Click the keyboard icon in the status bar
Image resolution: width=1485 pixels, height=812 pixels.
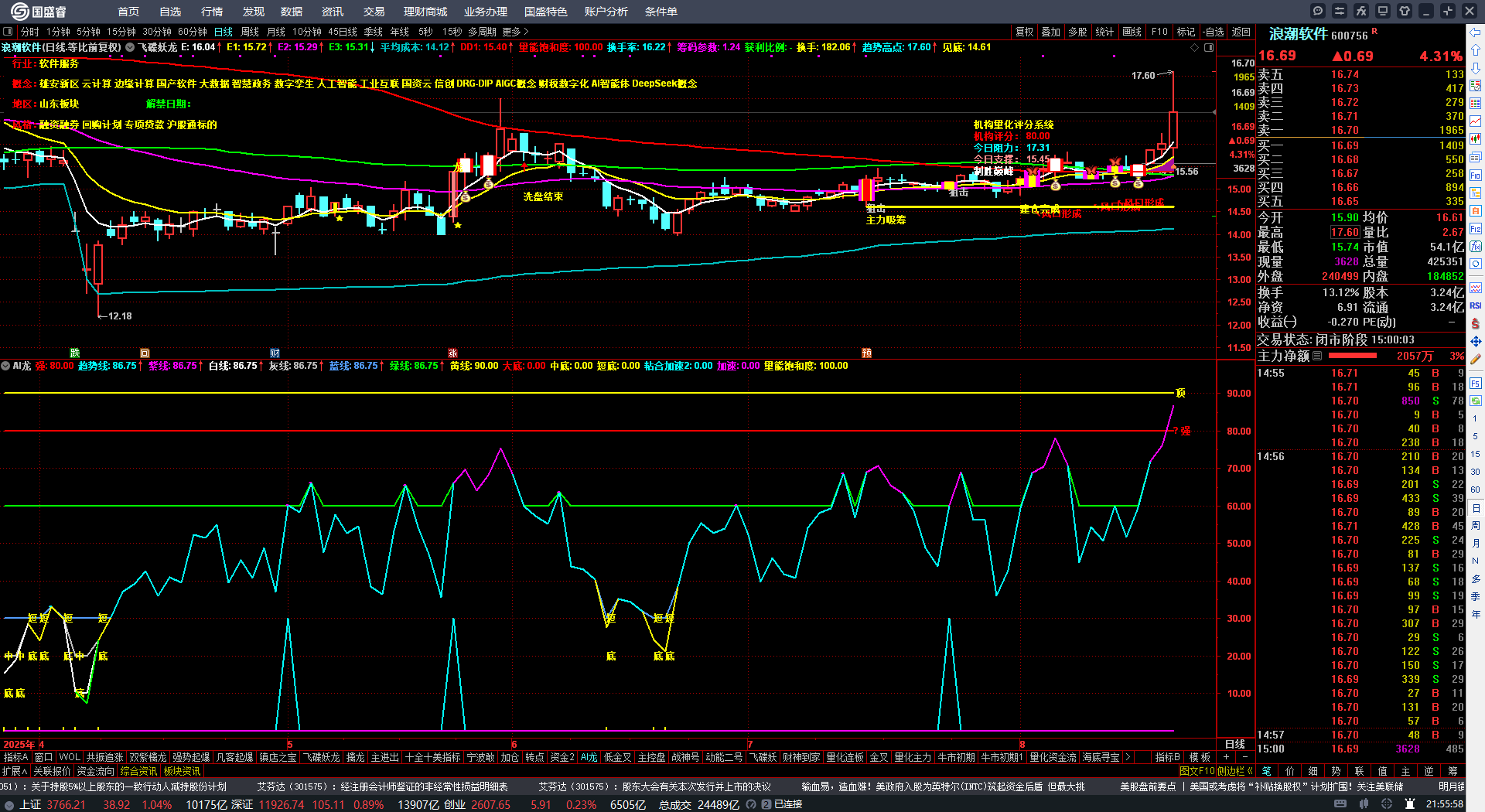(x=1340, y=804)
